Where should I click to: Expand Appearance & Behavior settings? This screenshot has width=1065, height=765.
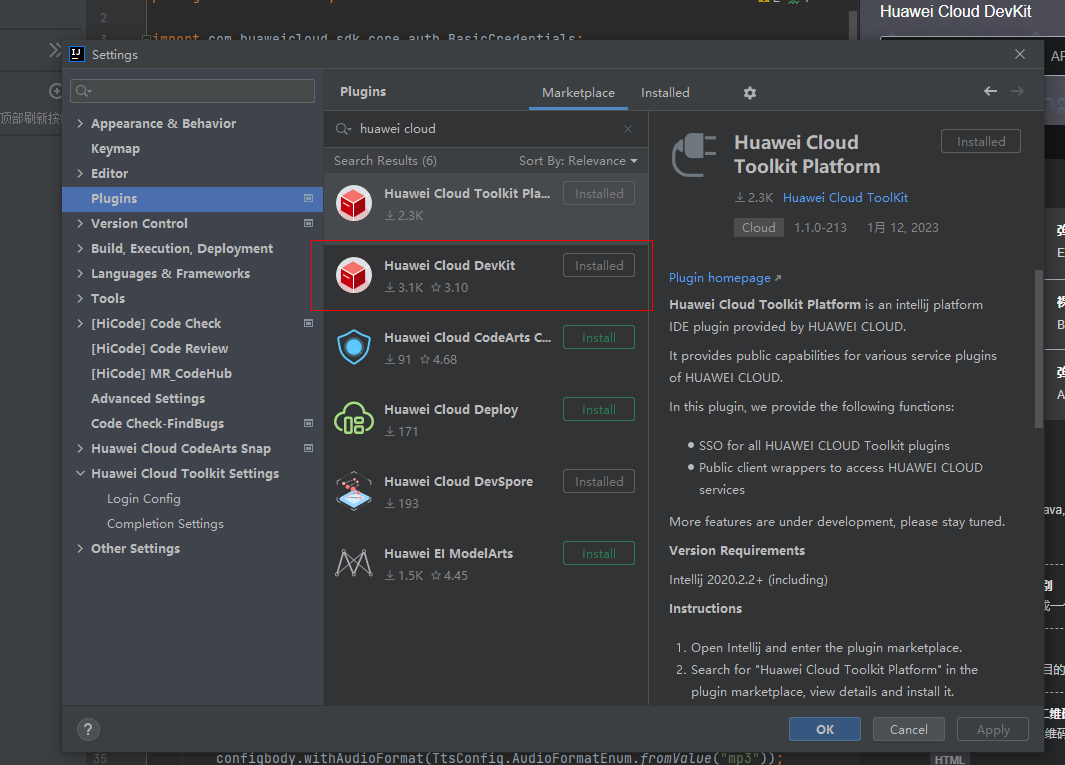tap(80, 124)
